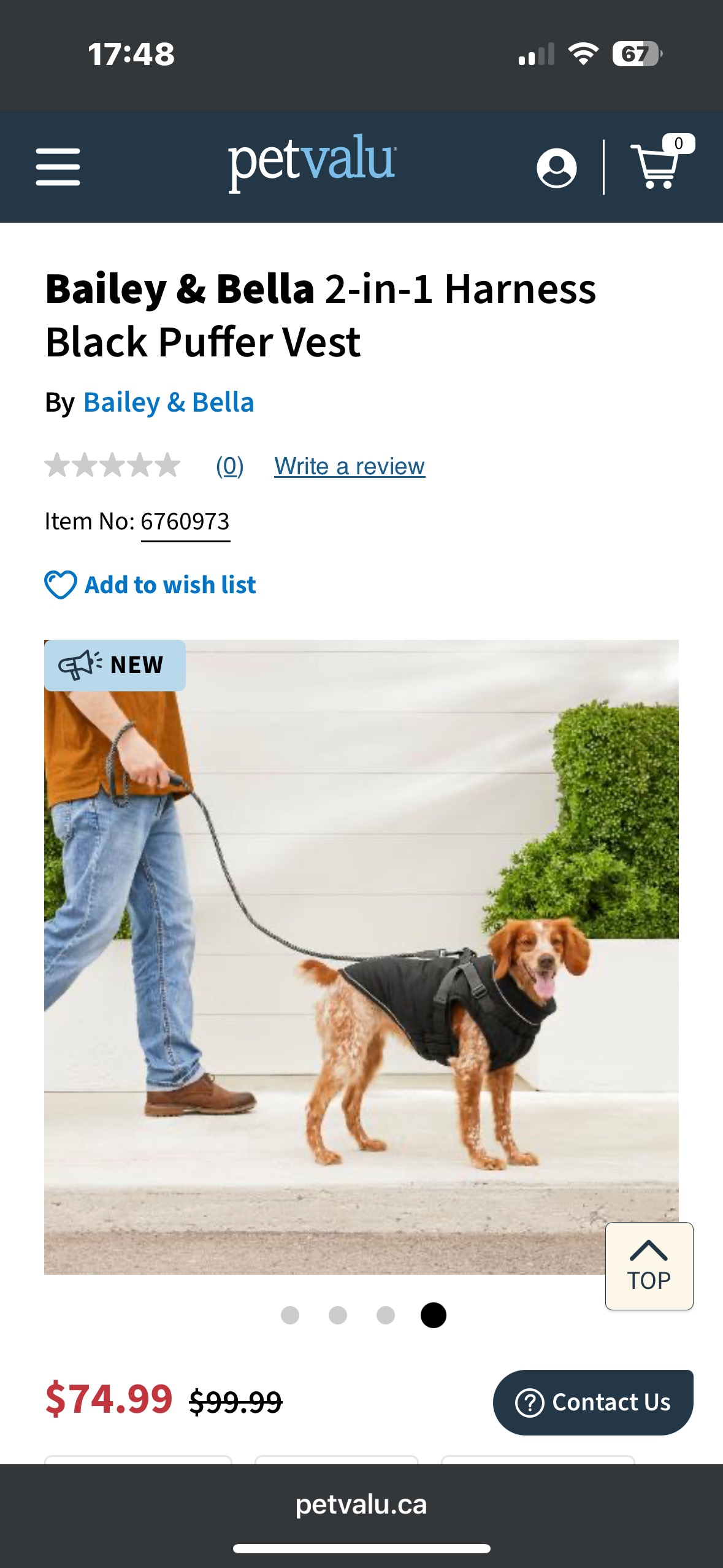Open the user account icon

click(x=556, y=167)
